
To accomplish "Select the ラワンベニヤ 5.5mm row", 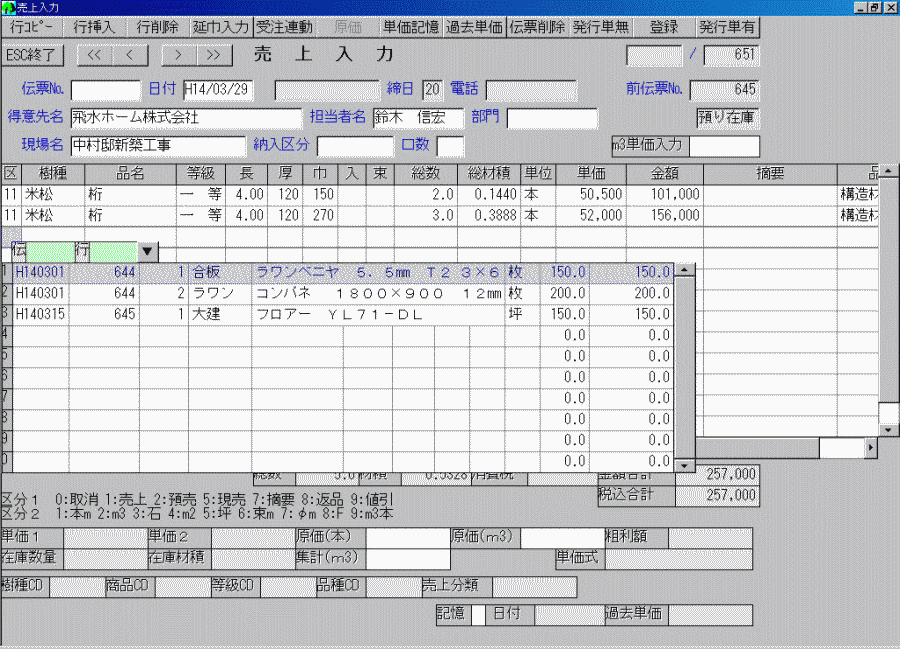I will tap(343, 273).
